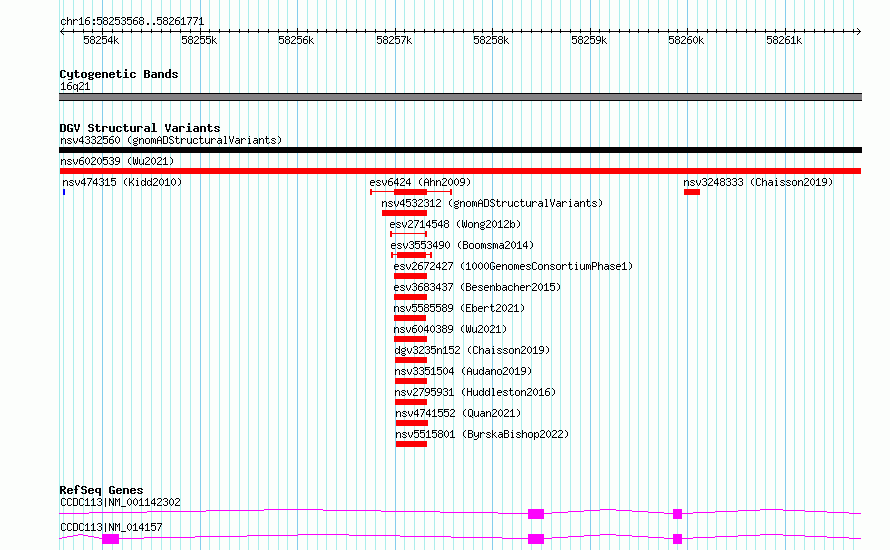
Task: Click the DGV Structural Variants track title
Action: (x=140, y=128)
